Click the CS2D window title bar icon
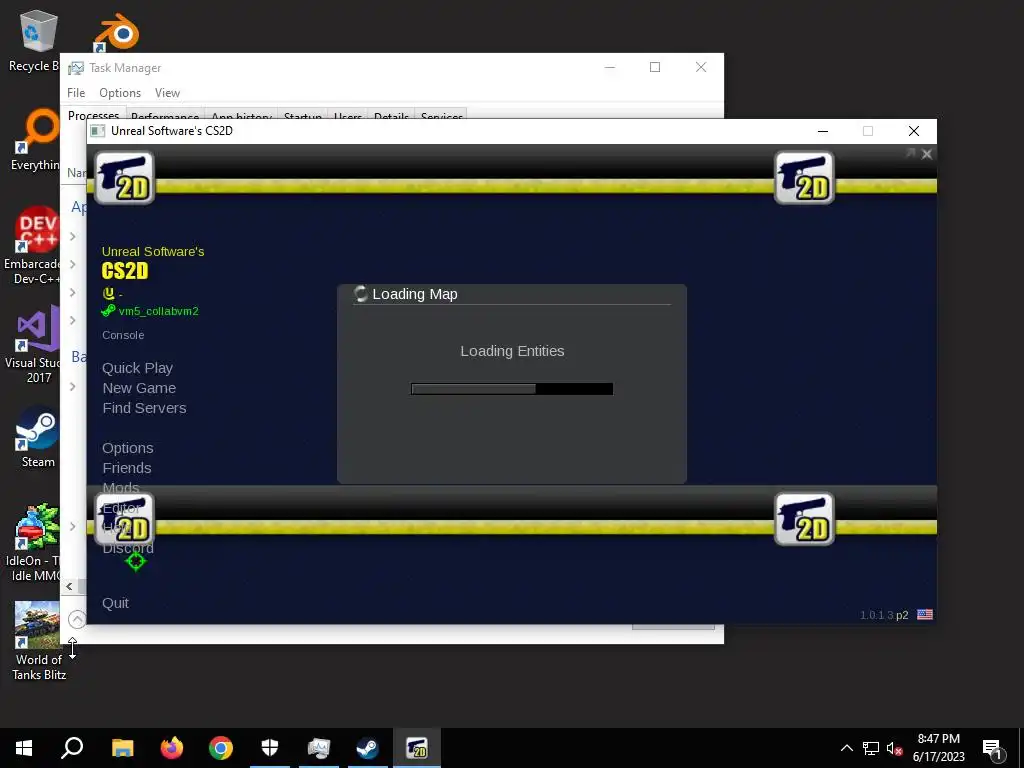Viewport: 1024px width, 768px height. pyautogui.click(x=98, y=131)
